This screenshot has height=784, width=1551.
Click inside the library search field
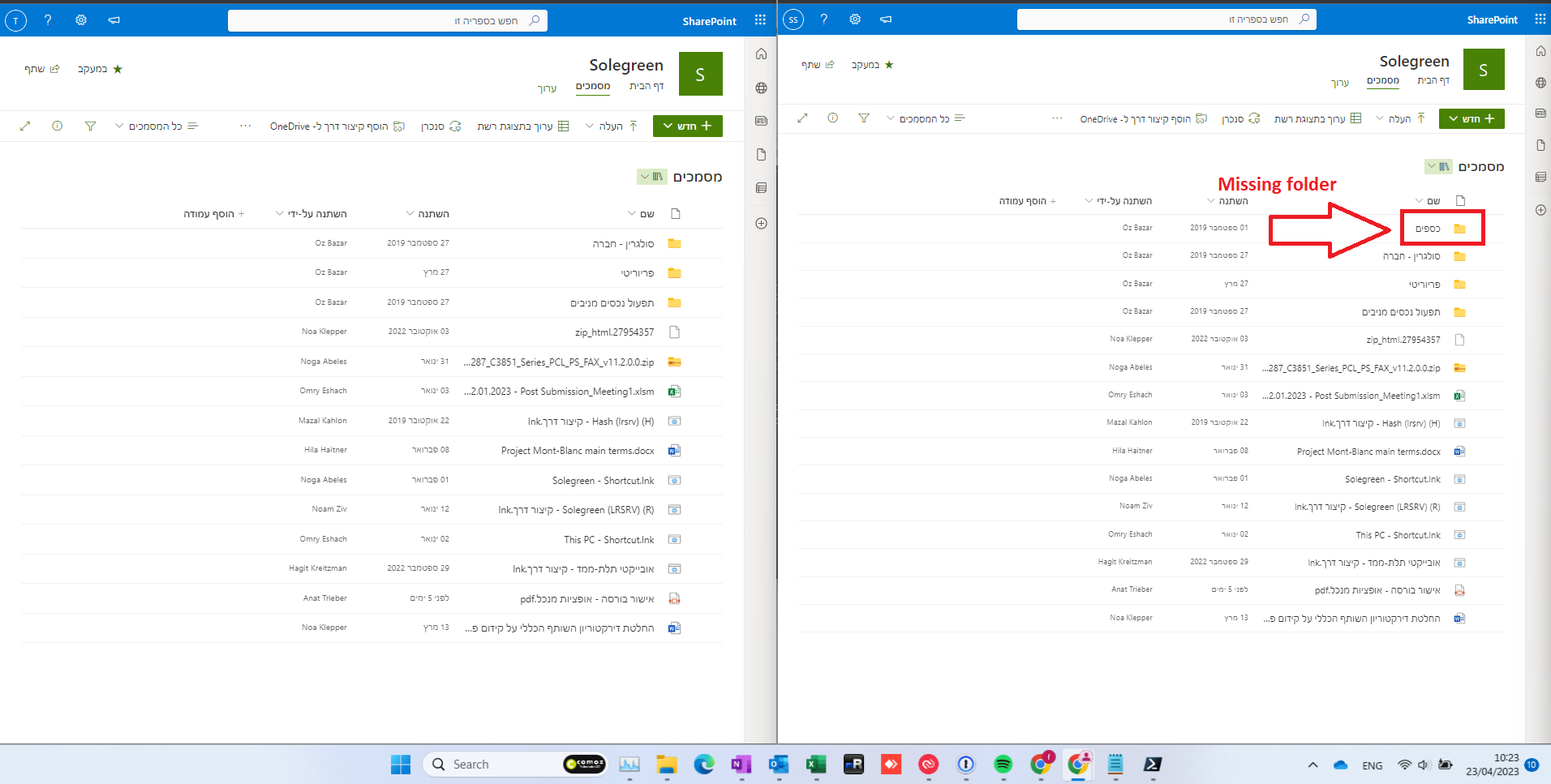(x=388, y=19)
